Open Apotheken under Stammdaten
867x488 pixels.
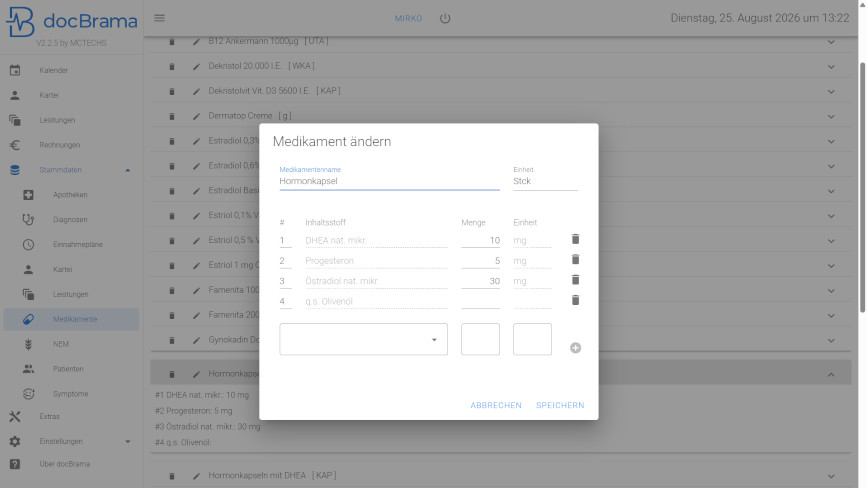[x=72, y=195]
